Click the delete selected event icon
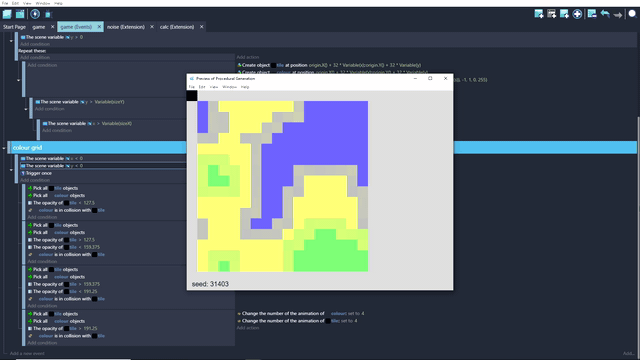Image resolution: width=640 pixels, height=360 pixels. (x=592, y=14)
